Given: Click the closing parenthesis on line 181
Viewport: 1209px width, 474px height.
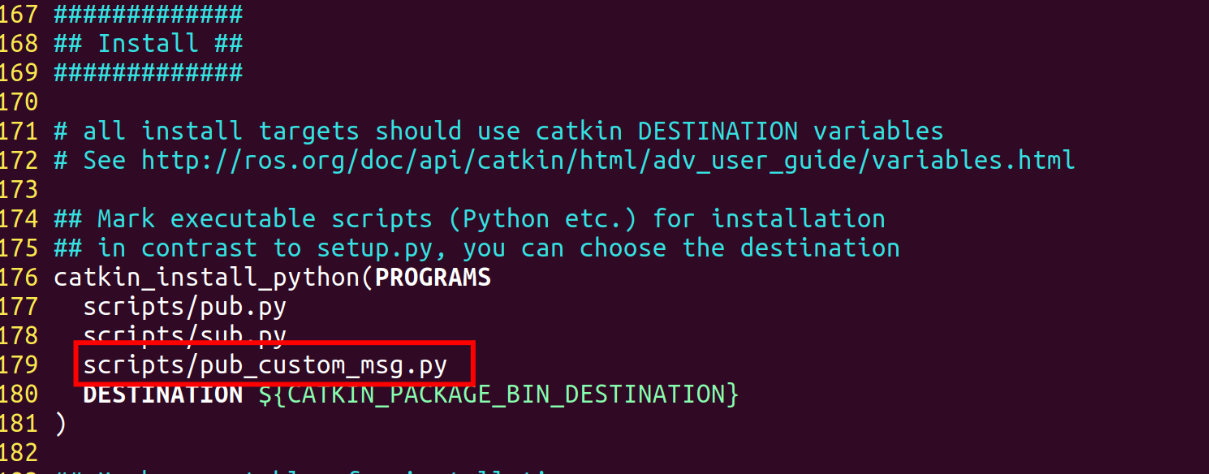Looking at the screenshot, I should (x=60, y=423).
